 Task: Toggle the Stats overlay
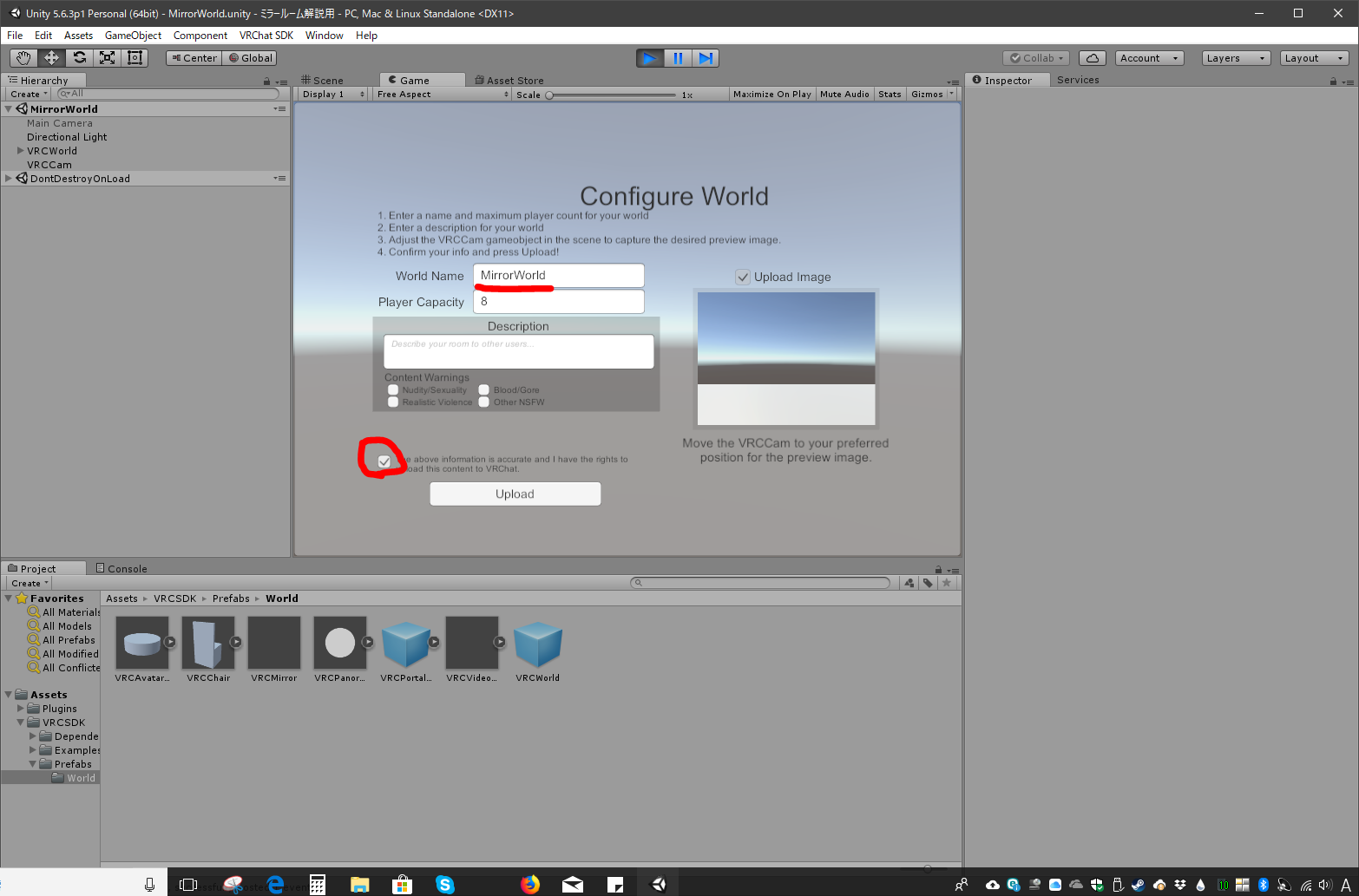(890, 94)
